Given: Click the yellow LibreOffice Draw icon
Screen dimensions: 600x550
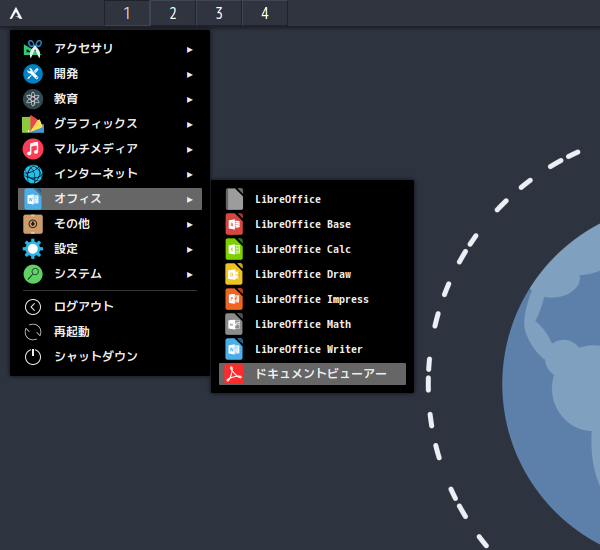Looking at the screenshot, I should [234, 274].
